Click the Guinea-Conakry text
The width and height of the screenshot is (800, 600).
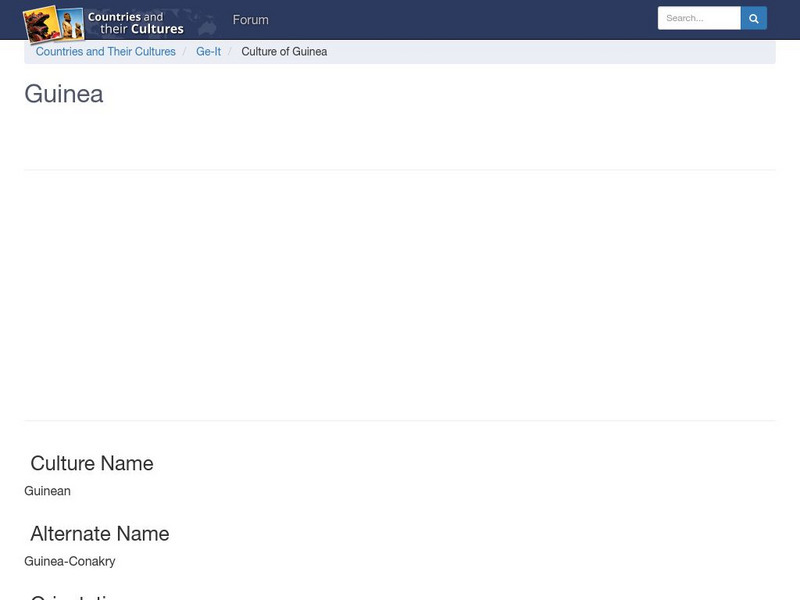[x=69, y=561]
